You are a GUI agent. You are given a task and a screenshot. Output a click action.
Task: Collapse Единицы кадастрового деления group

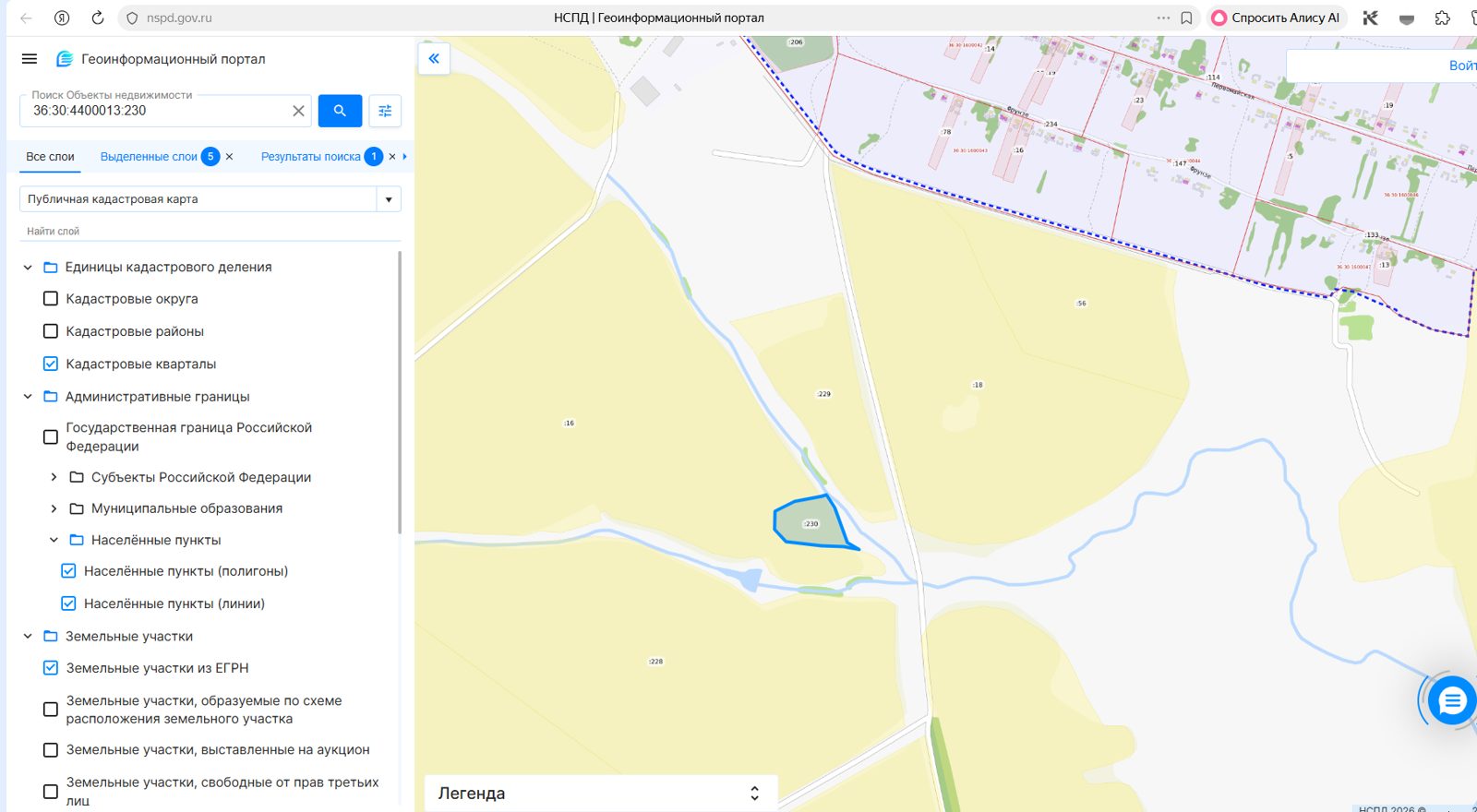click(28, 268)
